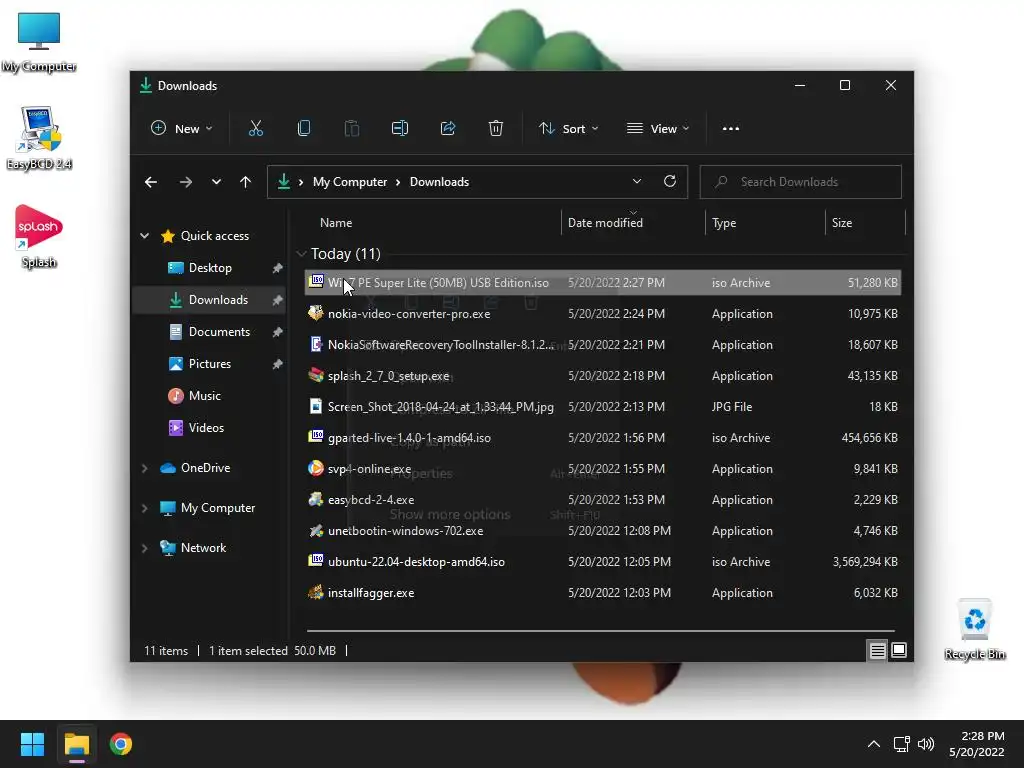Select ubuntu-22.04-desktop-amd64.iso file

pos(603,562)
